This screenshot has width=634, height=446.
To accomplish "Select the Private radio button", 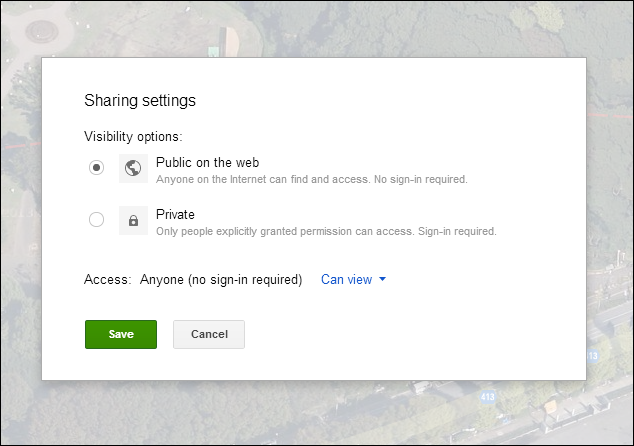I will pos(96,220).
